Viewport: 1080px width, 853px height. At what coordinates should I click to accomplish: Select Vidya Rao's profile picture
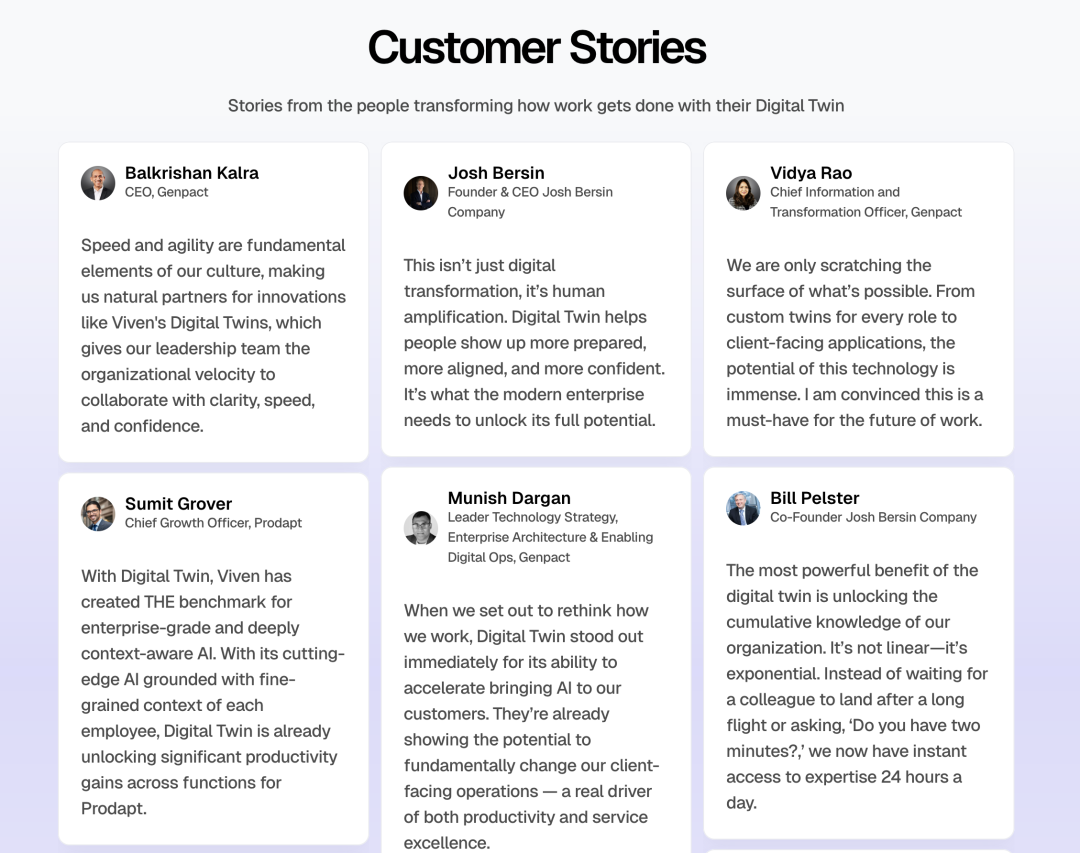pyautogui.click(x=743, y=193)
